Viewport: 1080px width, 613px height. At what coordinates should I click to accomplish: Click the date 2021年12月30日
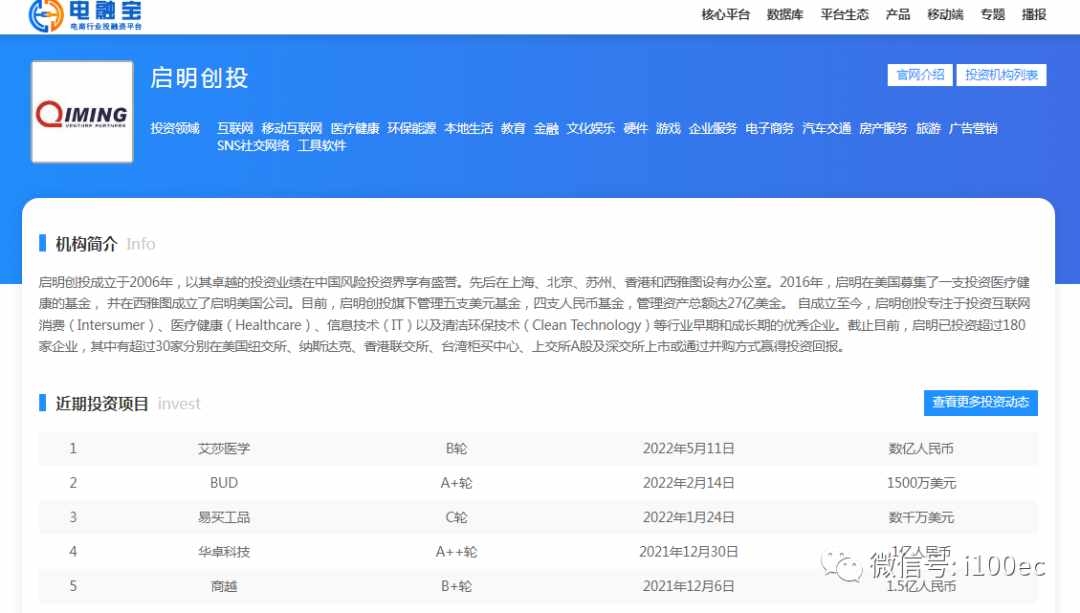pos(689,552)
